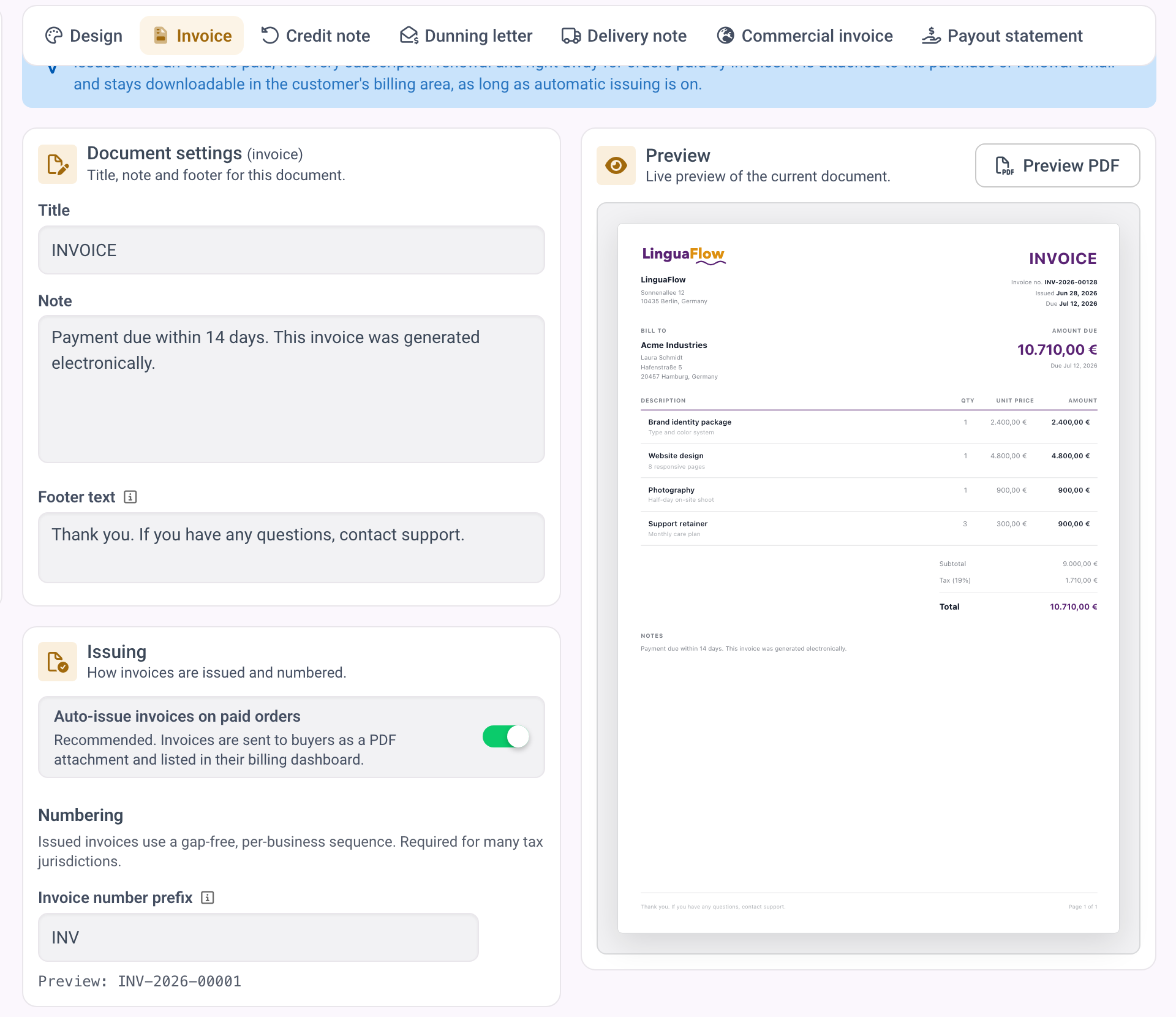Image resolution: width=1176 pixels, height=1017 pixels.
Task: Click into the Note text area
Action: [x=292, y=389]
